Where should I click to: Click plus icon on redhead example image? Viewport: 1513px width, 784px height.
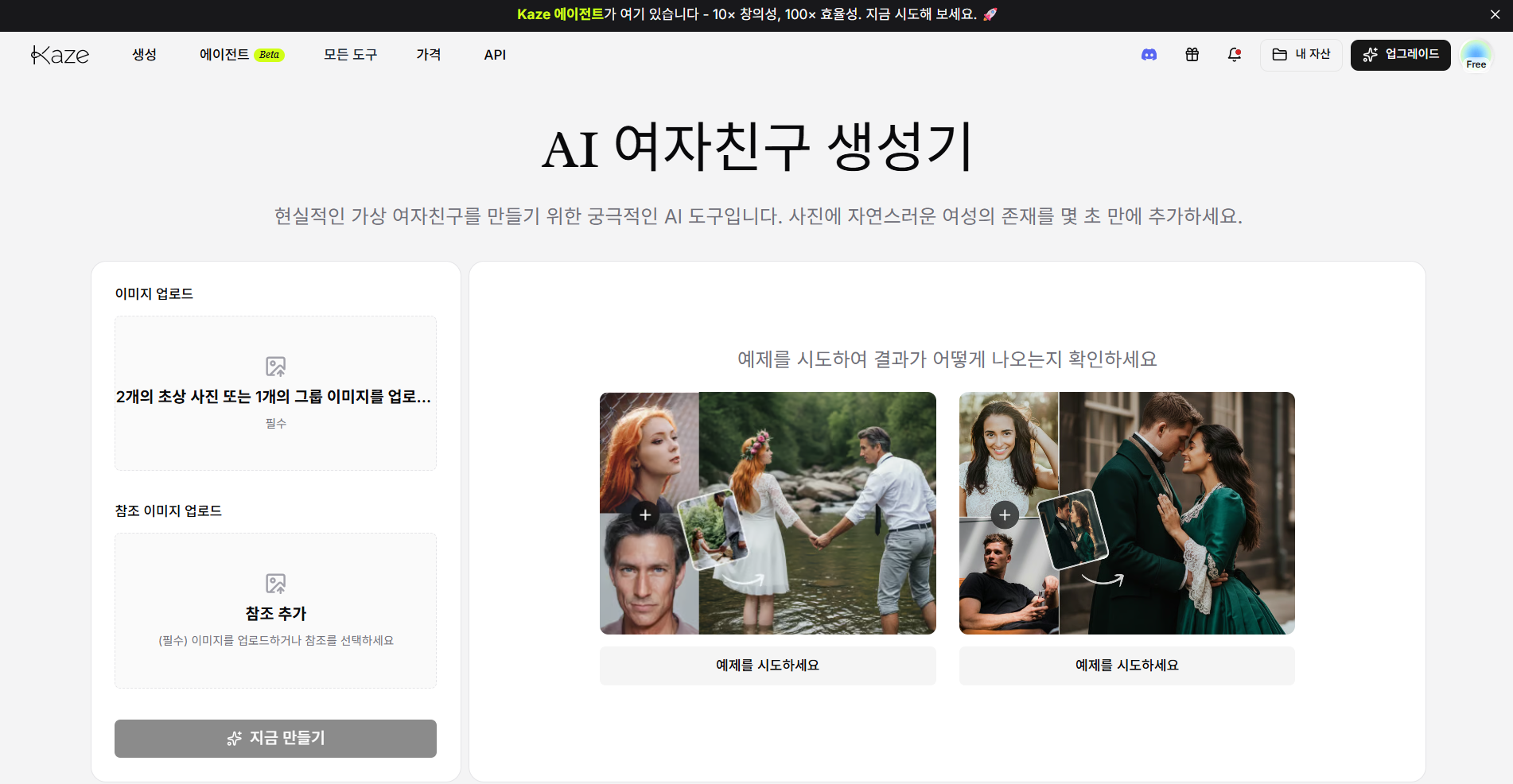point(645,514)
